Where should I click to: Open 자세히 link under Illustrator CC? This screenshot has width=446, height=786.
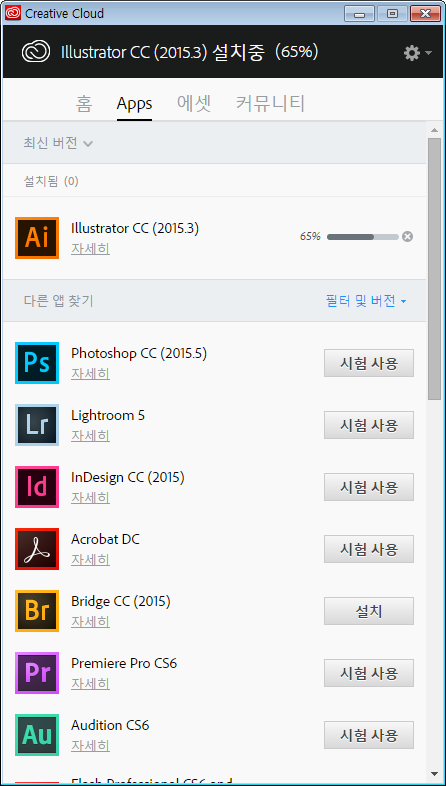[90, 249]
